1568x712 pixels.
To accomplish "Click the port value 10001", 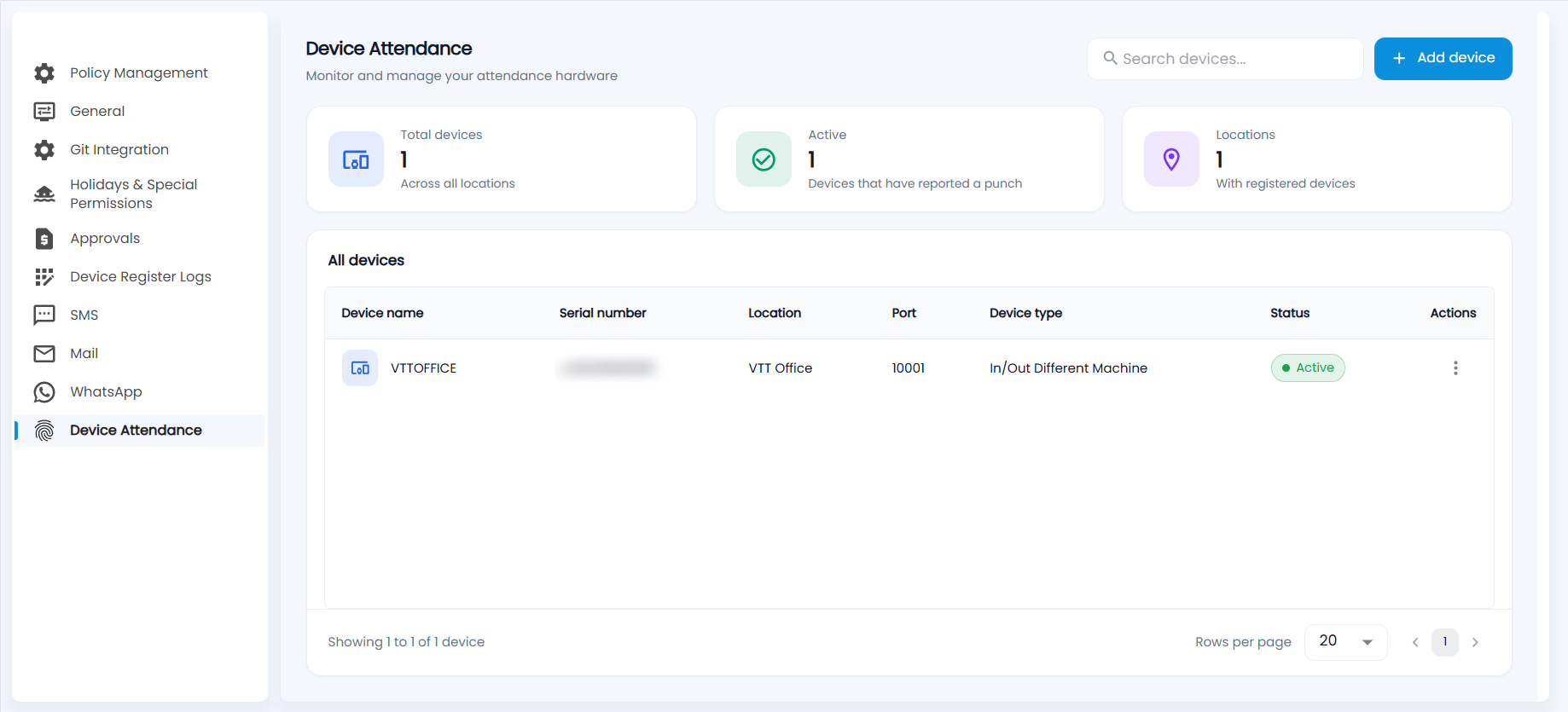I will tap(908, 368).
